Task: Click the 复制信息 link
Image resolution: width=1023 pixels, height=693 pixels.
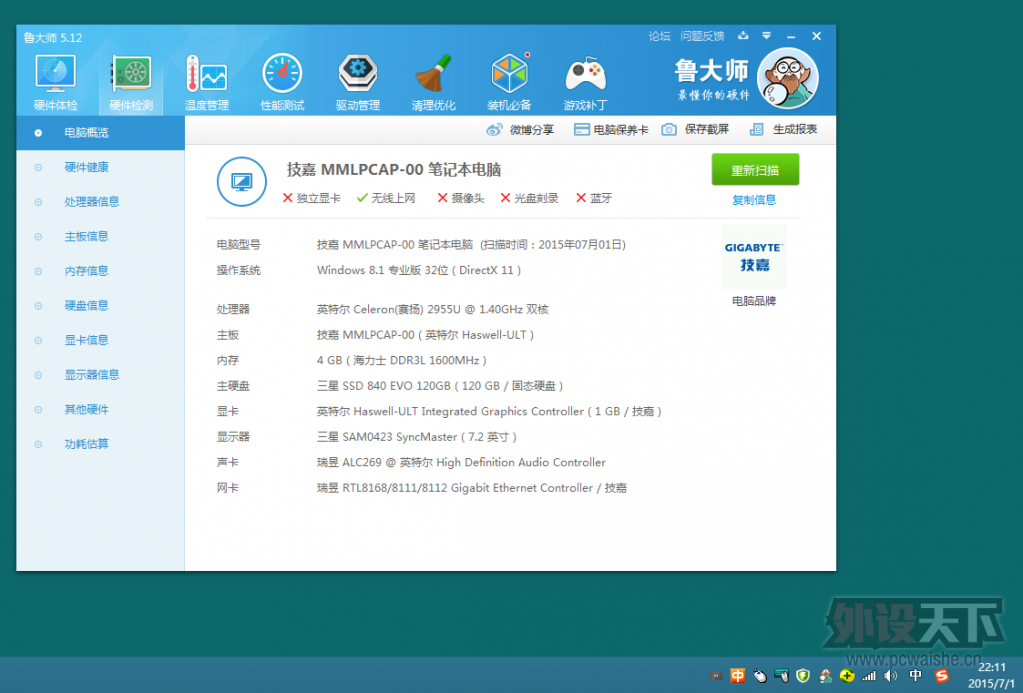Action: tap(754, 200)
